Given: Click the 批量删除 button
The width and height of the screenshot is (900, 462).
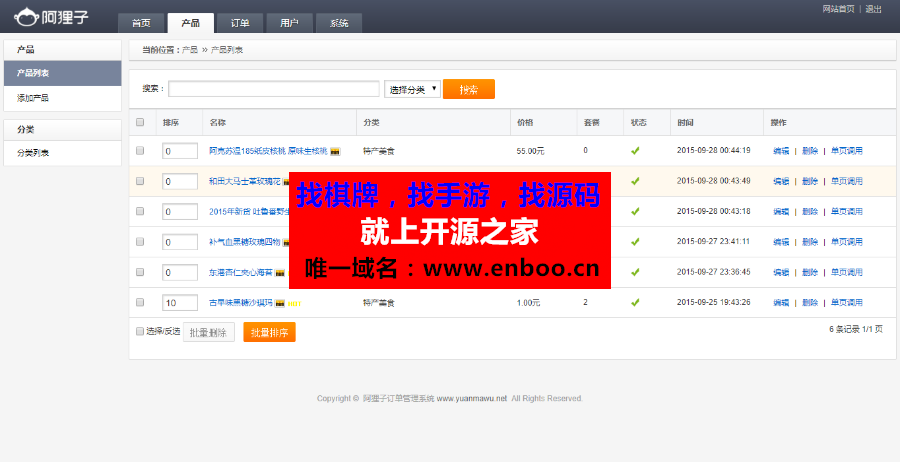Looking at the screenshot, I should [x=208, y=332].
